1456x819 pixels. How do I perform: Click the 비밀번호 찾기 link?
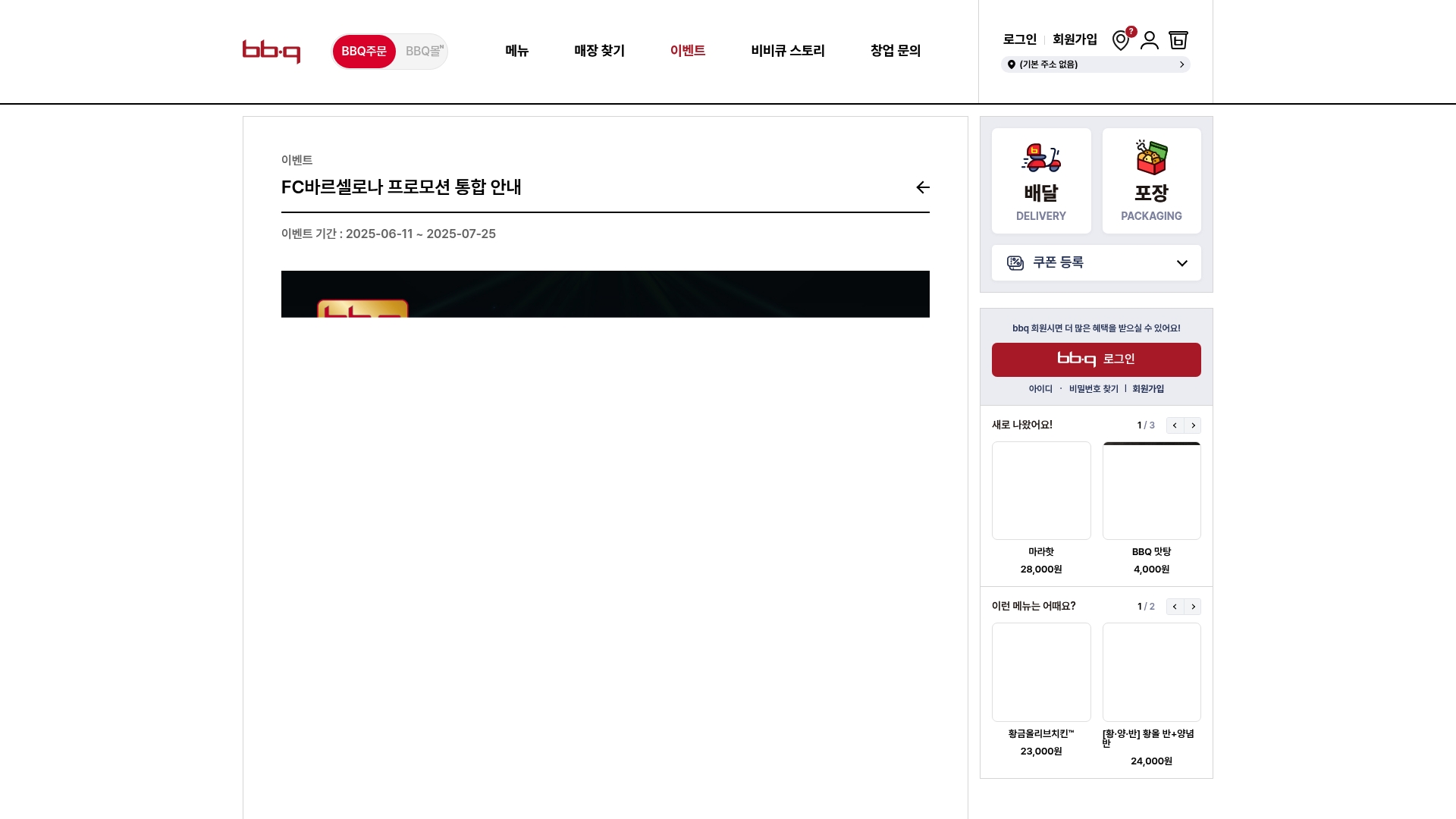point(1094,389)
